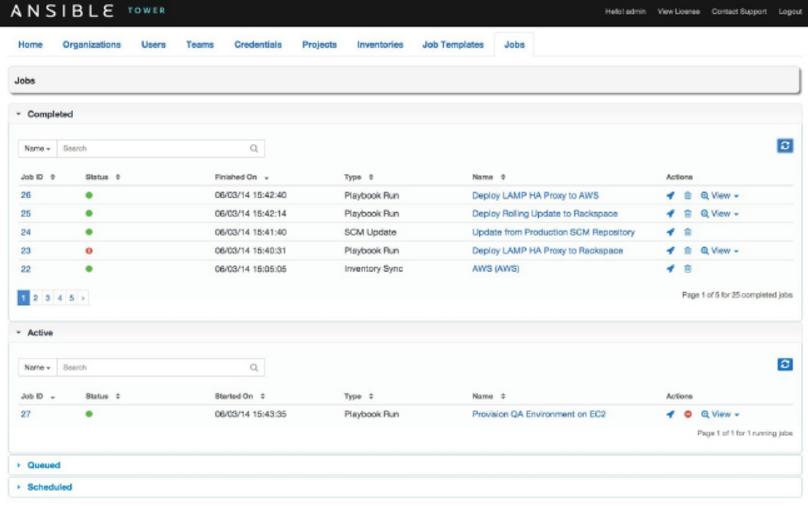Expand the Queued section
Viewport: 808px width, 506px height.
(x=39, y=465)
